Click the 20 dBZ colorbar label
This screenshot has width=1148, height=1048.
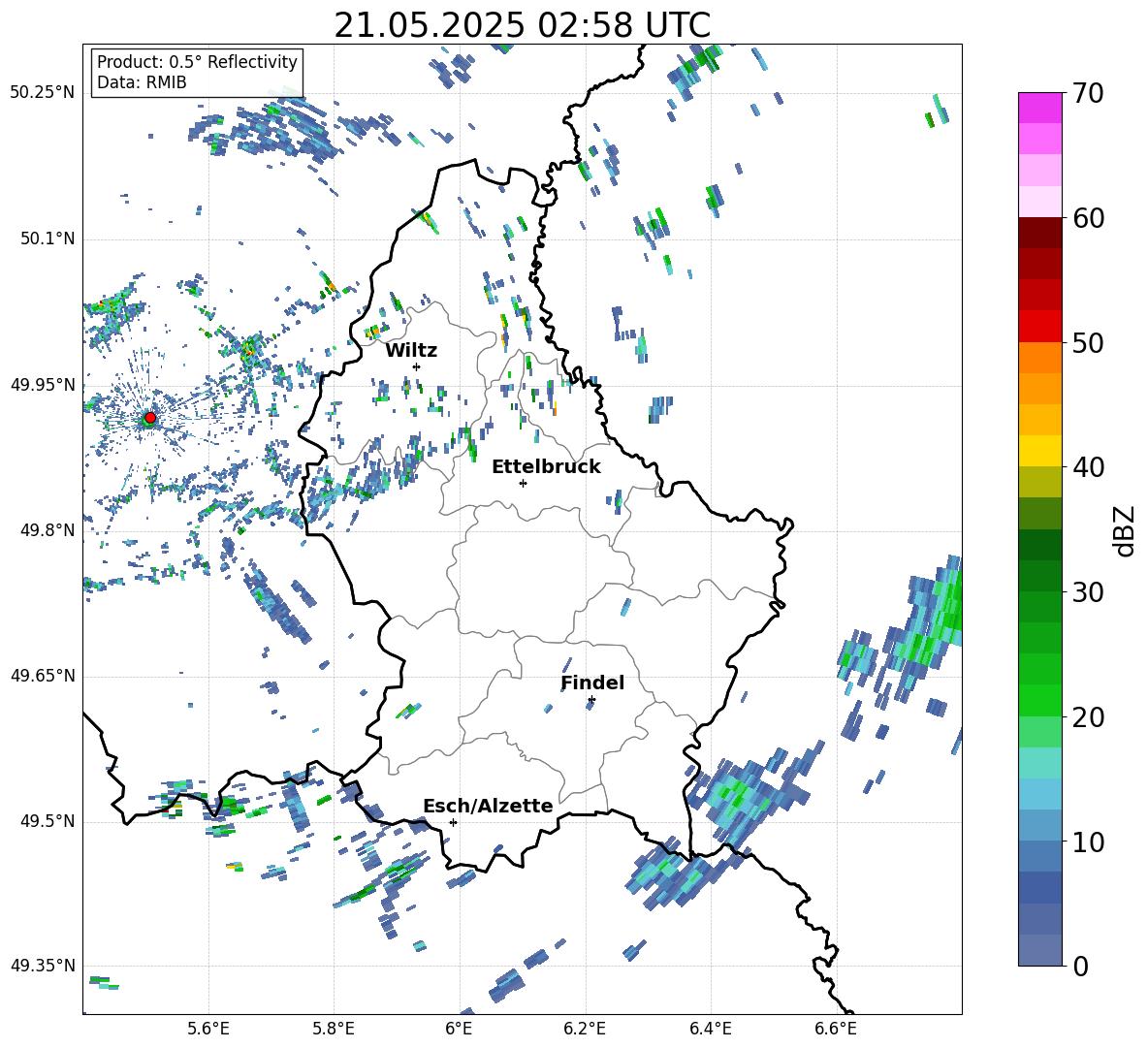tap(1088, 717)
